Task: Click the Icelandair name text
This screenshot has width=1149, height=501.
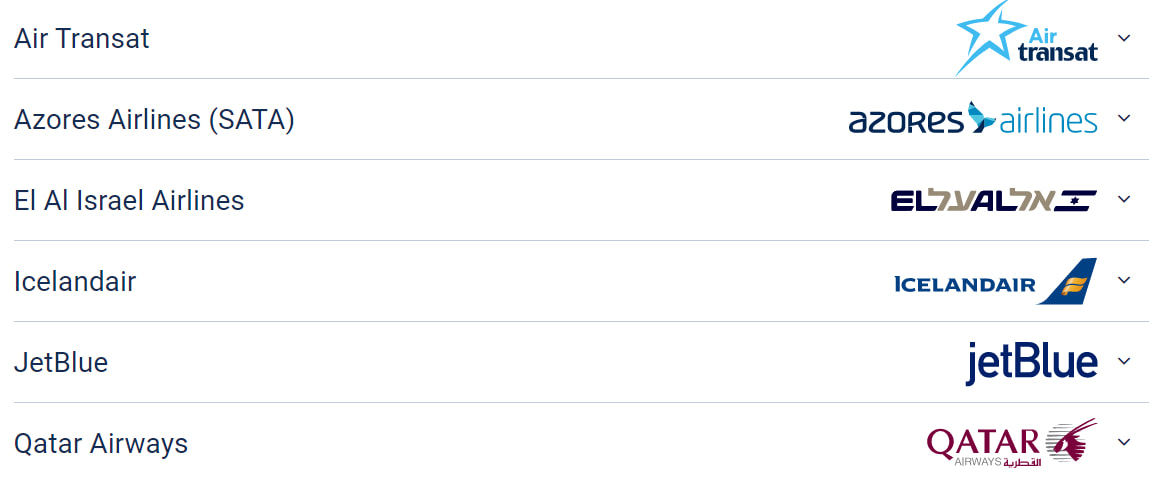Action: pyautogui.click(x=75, y=282)
